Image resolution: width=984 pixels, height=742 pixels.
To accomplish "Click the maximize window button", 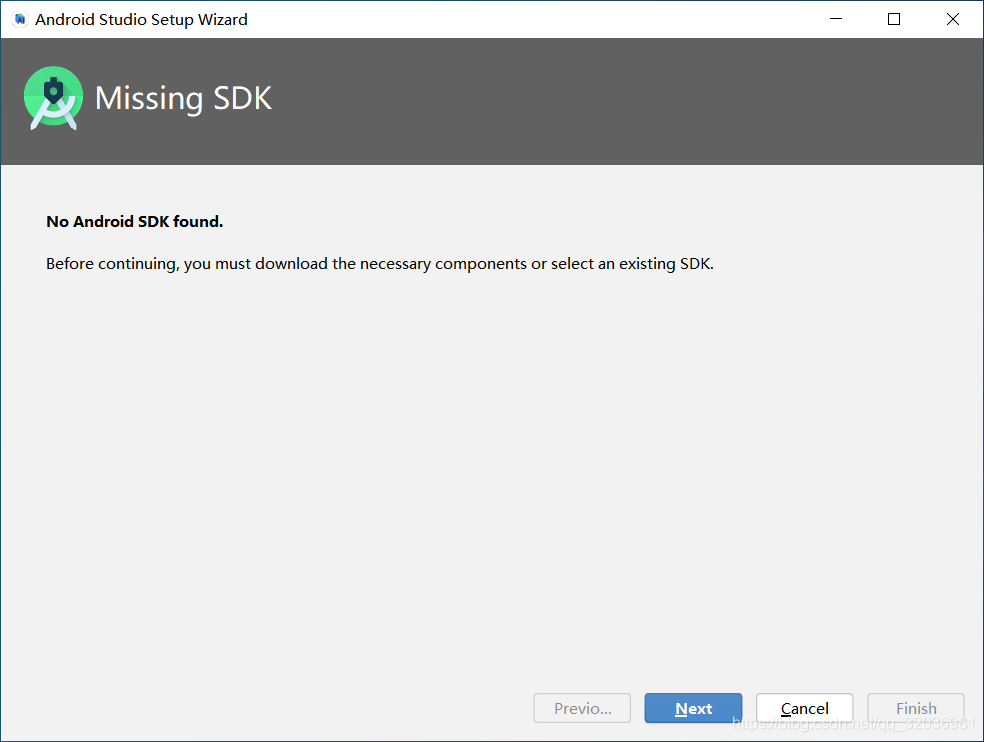I will coord(893,18).
